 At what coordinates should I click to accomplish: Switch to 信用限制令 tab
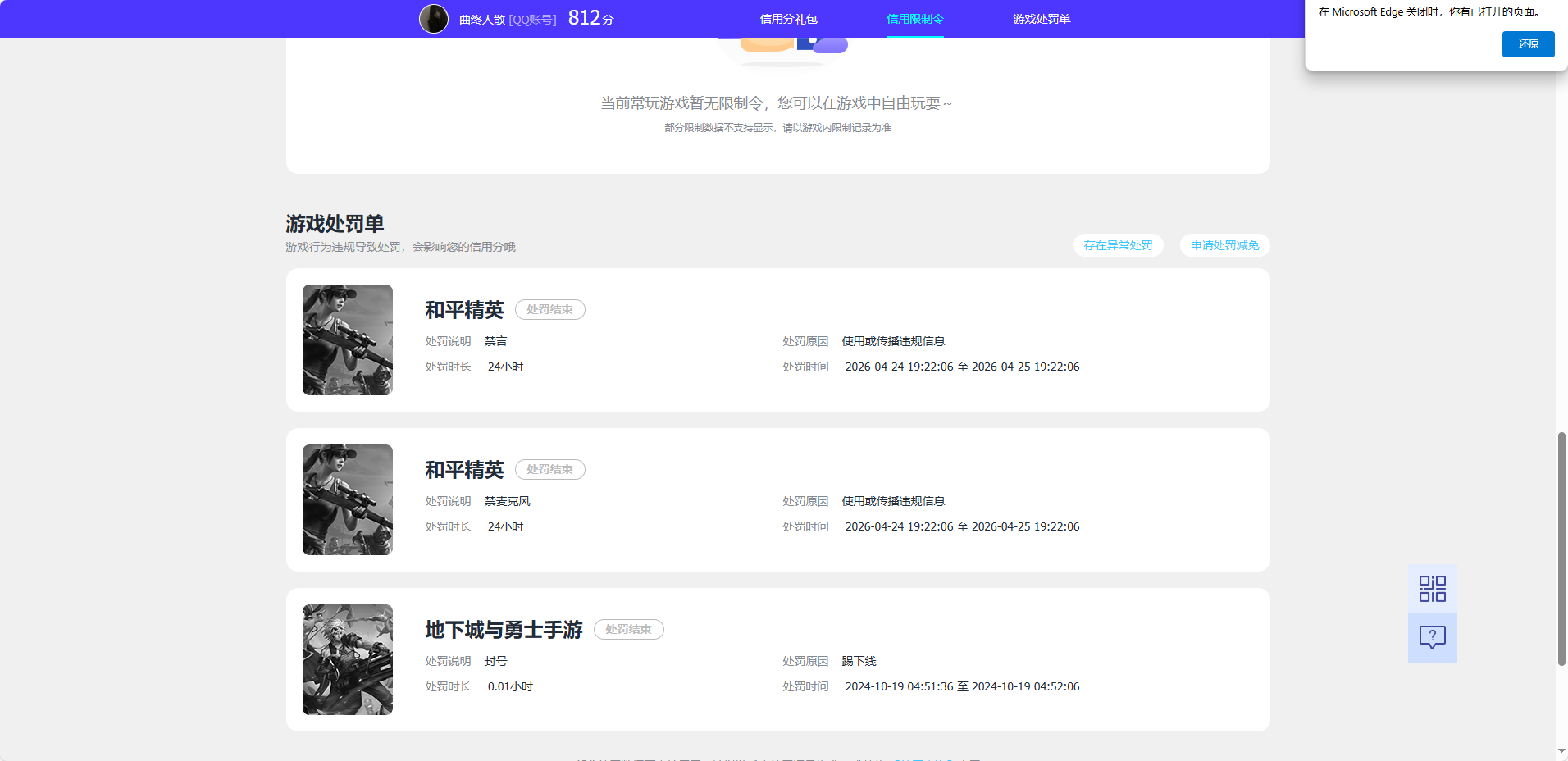click(915, 19)
